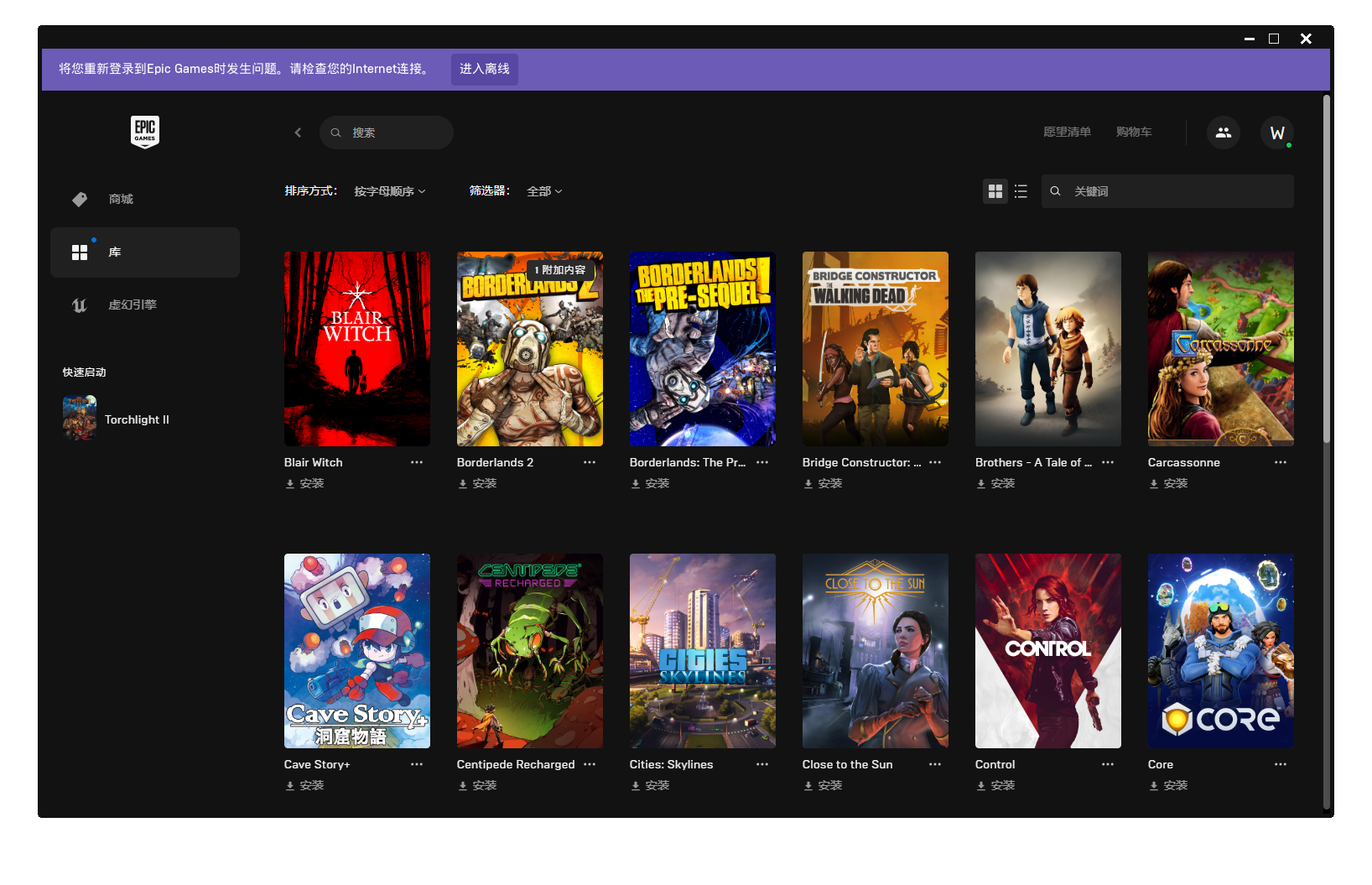The height and width of the screenshot is (885, 1372).
Task: Open options menu for Core
Action: click(x=1281, y=764)
